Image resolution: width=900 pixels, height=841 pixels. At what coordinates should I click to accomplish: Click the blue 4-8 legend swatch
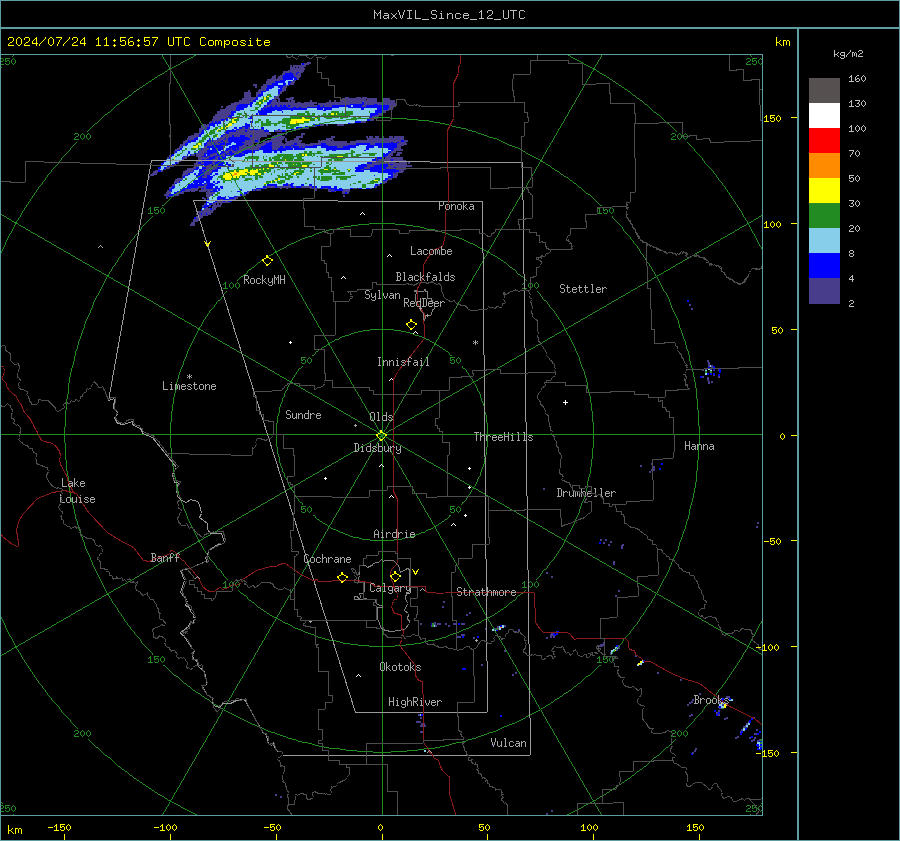(824, 266)
